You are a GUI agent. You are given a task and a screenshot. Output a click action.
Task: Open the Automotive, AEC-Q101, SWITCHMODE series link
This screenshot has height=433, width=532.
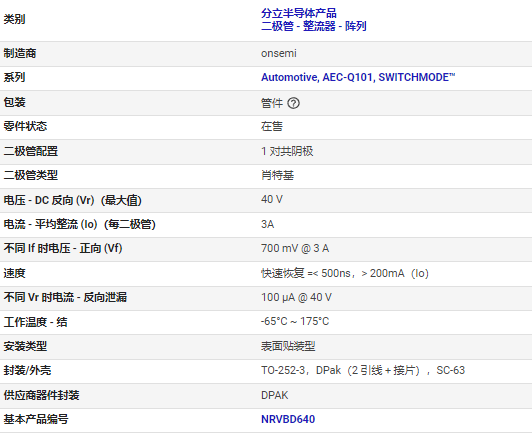coord(358,77)
